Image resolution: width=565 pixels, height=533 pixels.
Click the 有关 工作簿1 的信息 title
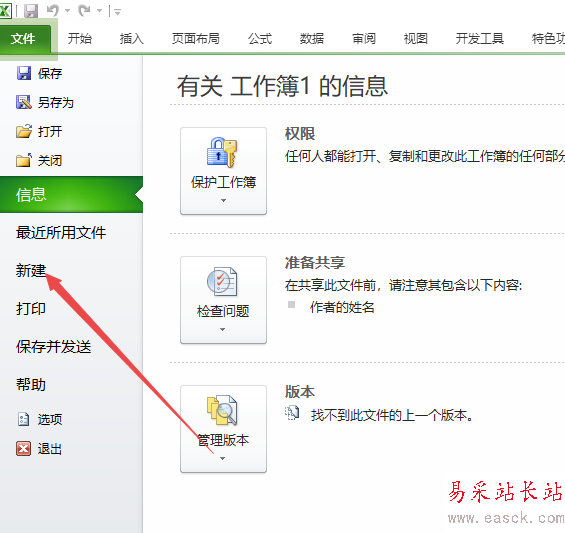click(x=282, y=86)
